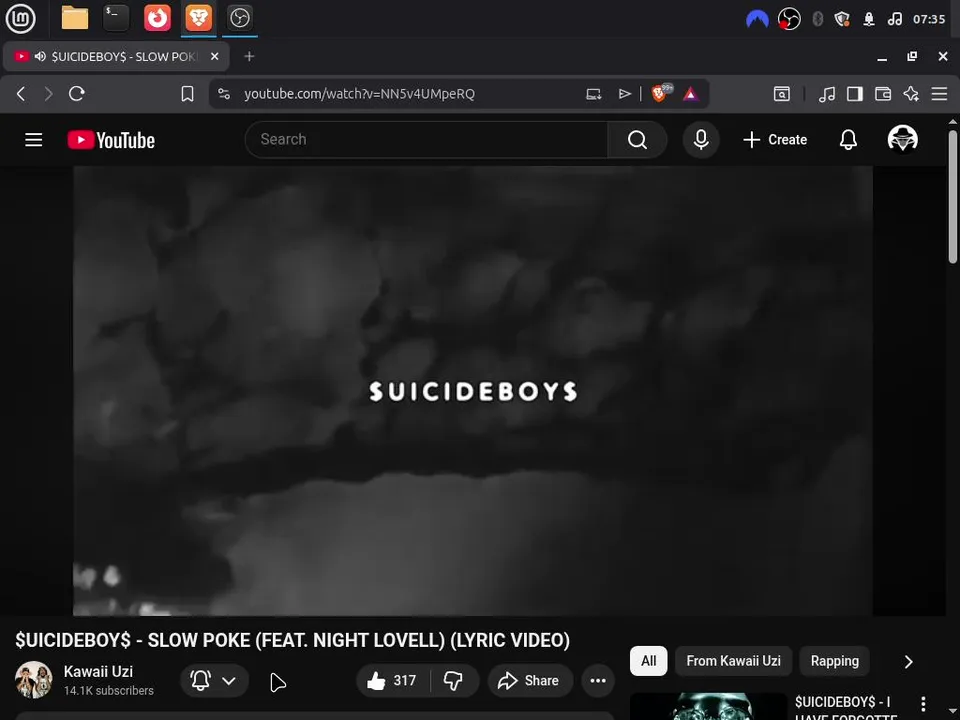Toggle the browser sidebar panel
The image size is (960, 720).
[855, 94]
